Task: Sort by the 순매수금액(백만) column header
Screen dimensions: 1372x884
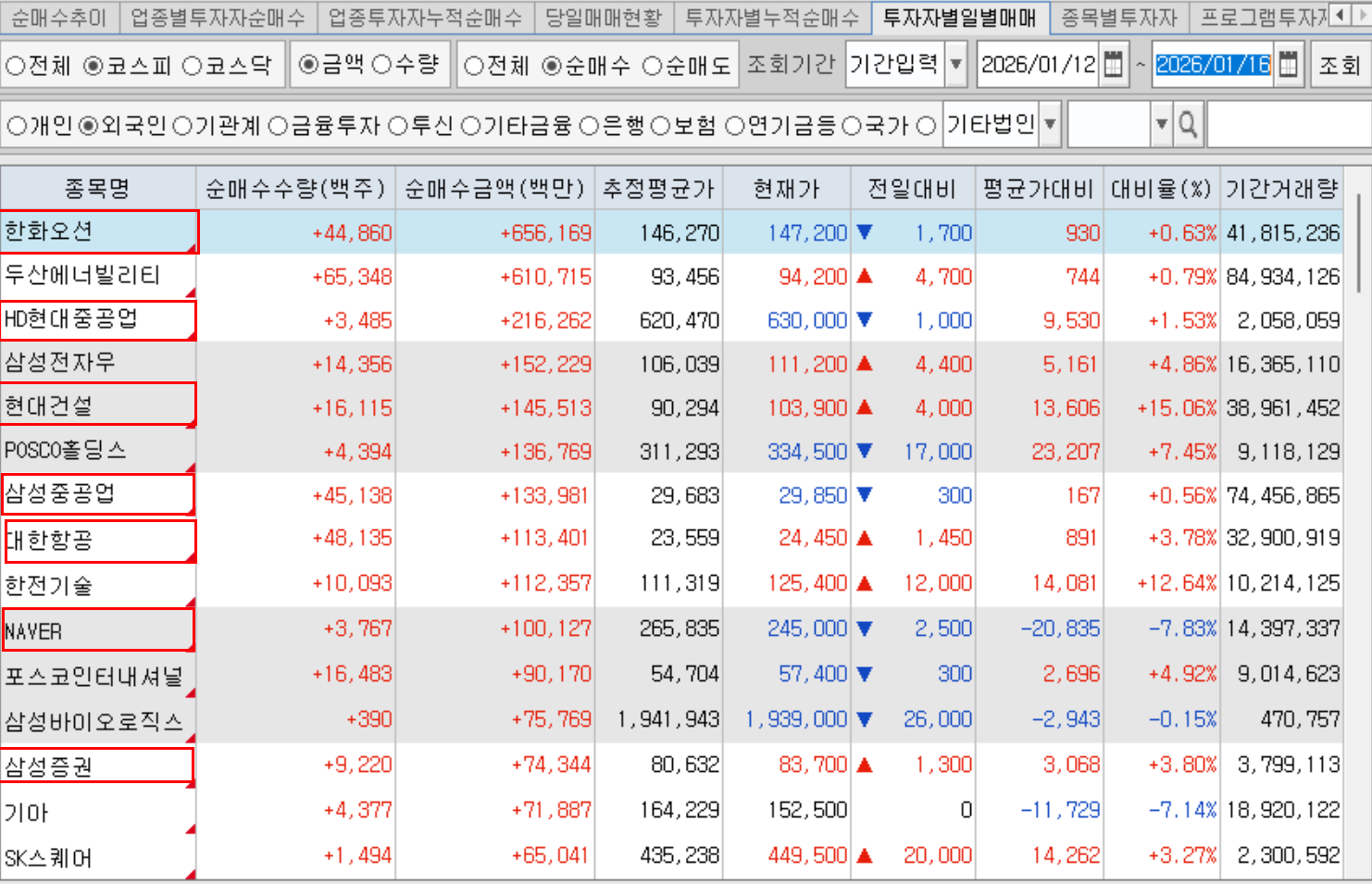Action: tap(494, 189)
